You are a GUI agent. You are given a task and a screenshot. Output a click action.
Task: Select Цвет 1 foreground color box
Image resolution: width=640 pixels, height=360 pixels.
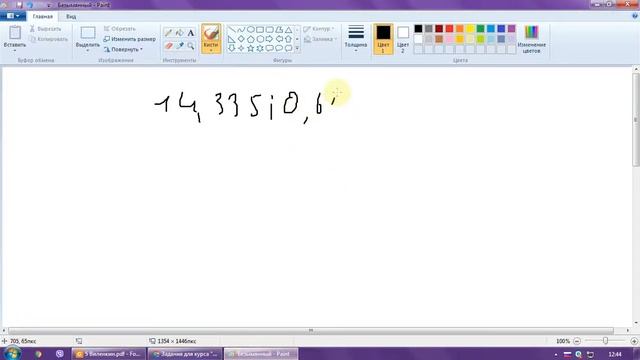(x=383, y=39)
